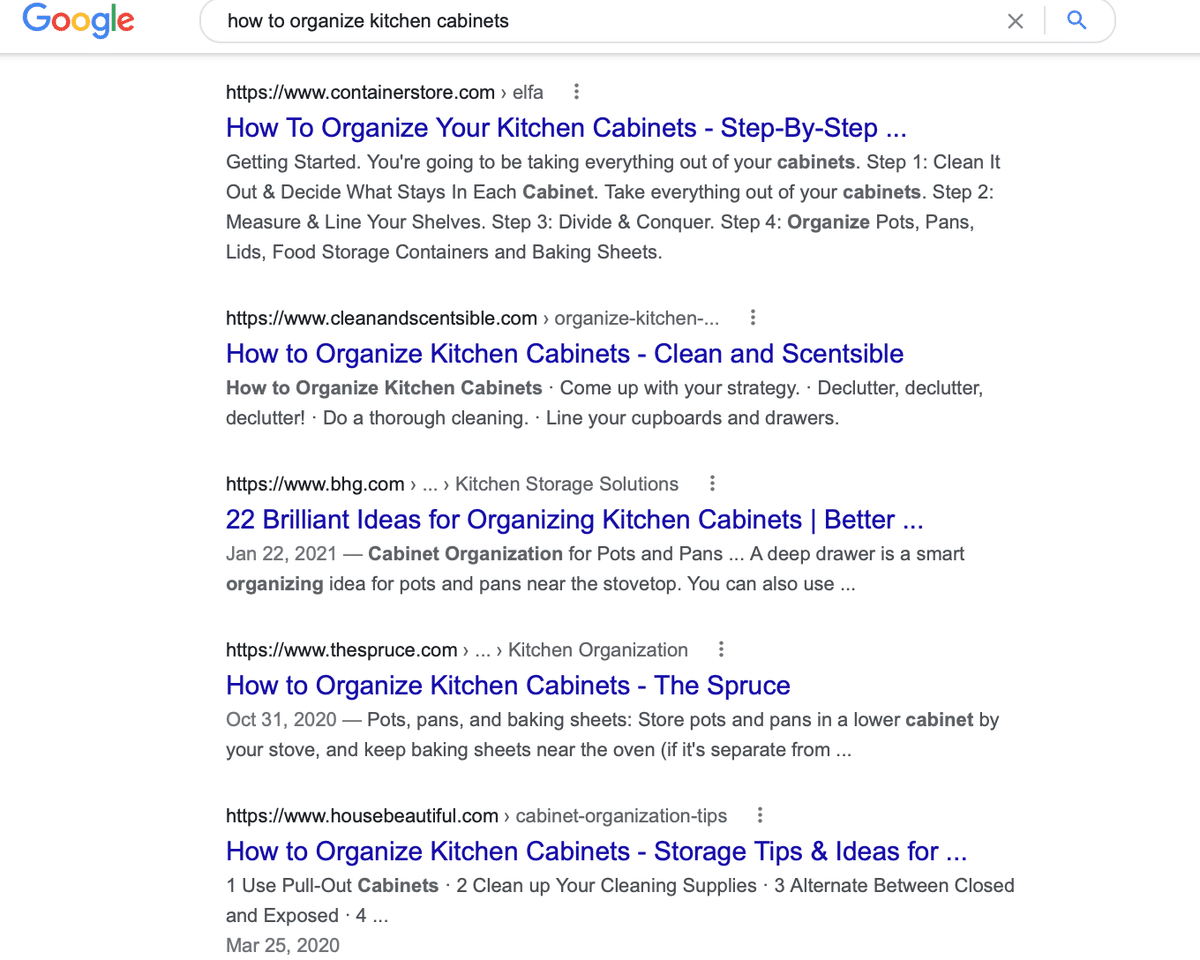
Task: Clear the search query with X icon
Action: 1015,21
